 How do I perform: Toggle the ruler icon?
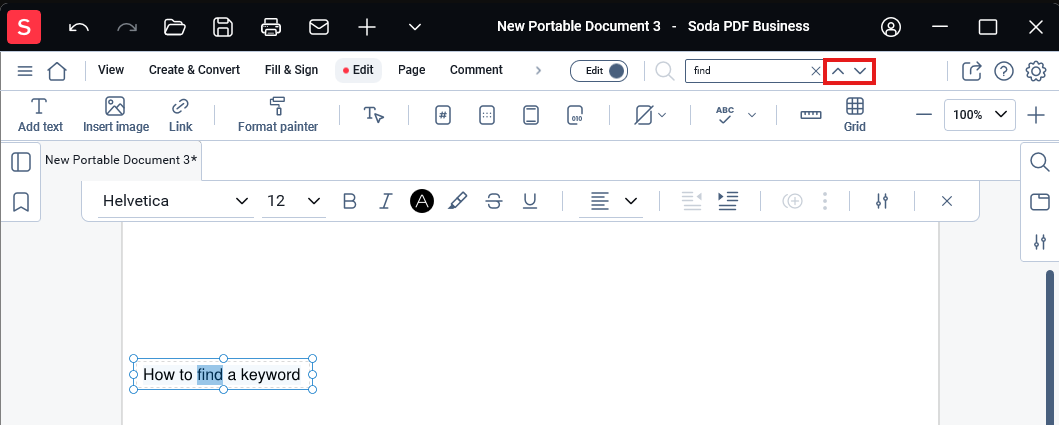(810, 115)
